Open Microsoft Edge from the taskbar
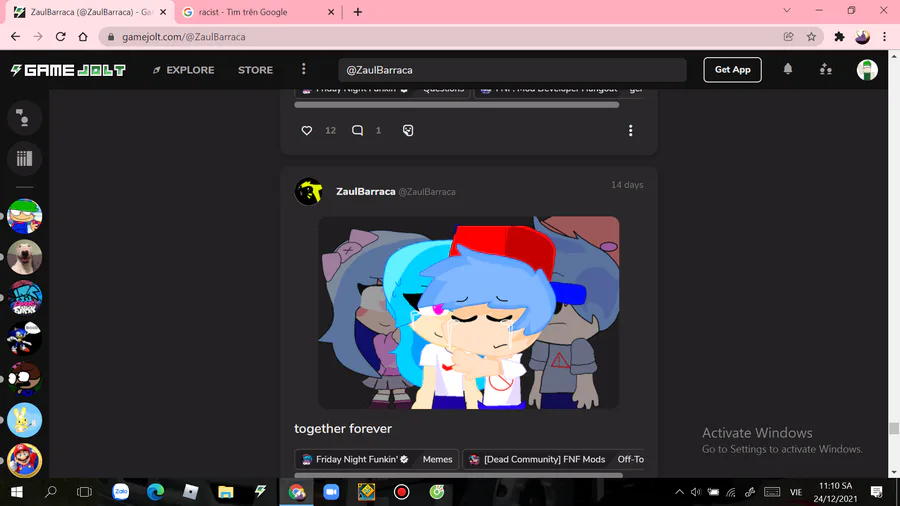This screenshot has width=900, height=506. [x=156, y=492]
